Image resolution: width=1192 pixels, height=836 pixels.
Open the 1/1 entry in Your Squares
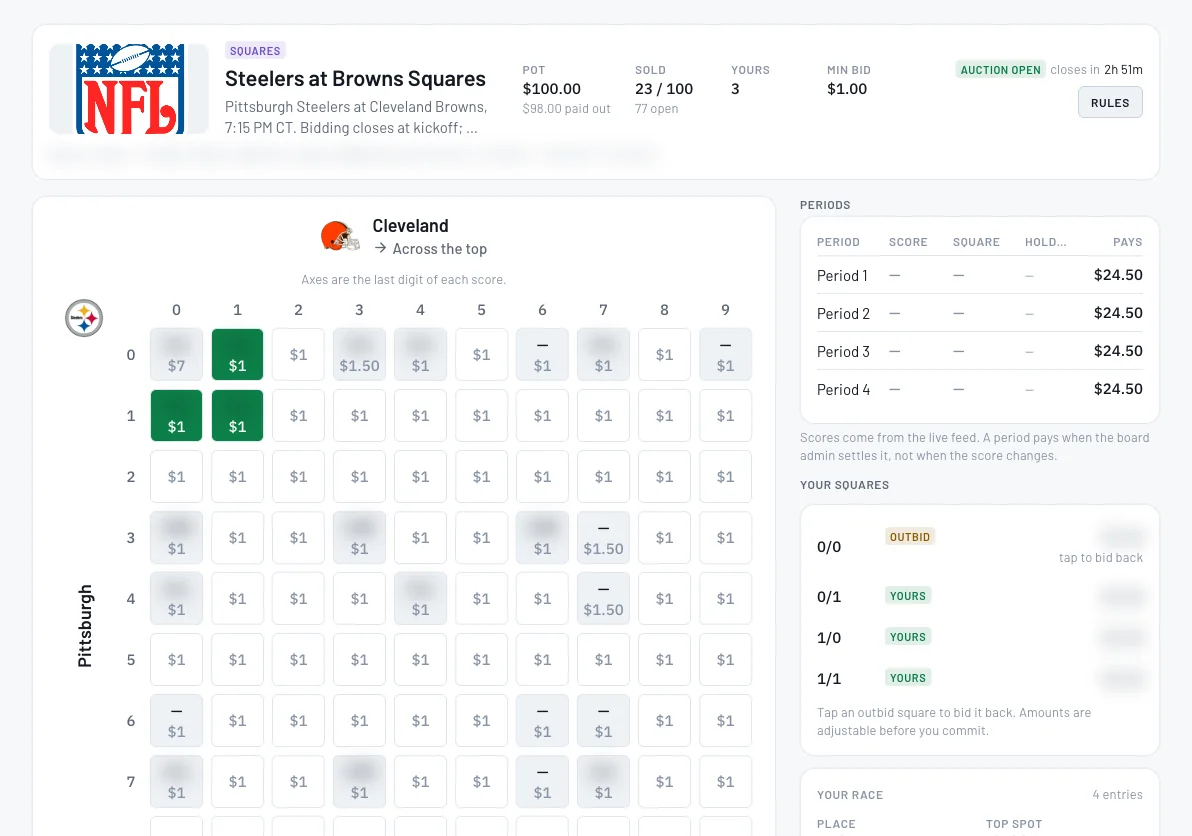point(980,679)
